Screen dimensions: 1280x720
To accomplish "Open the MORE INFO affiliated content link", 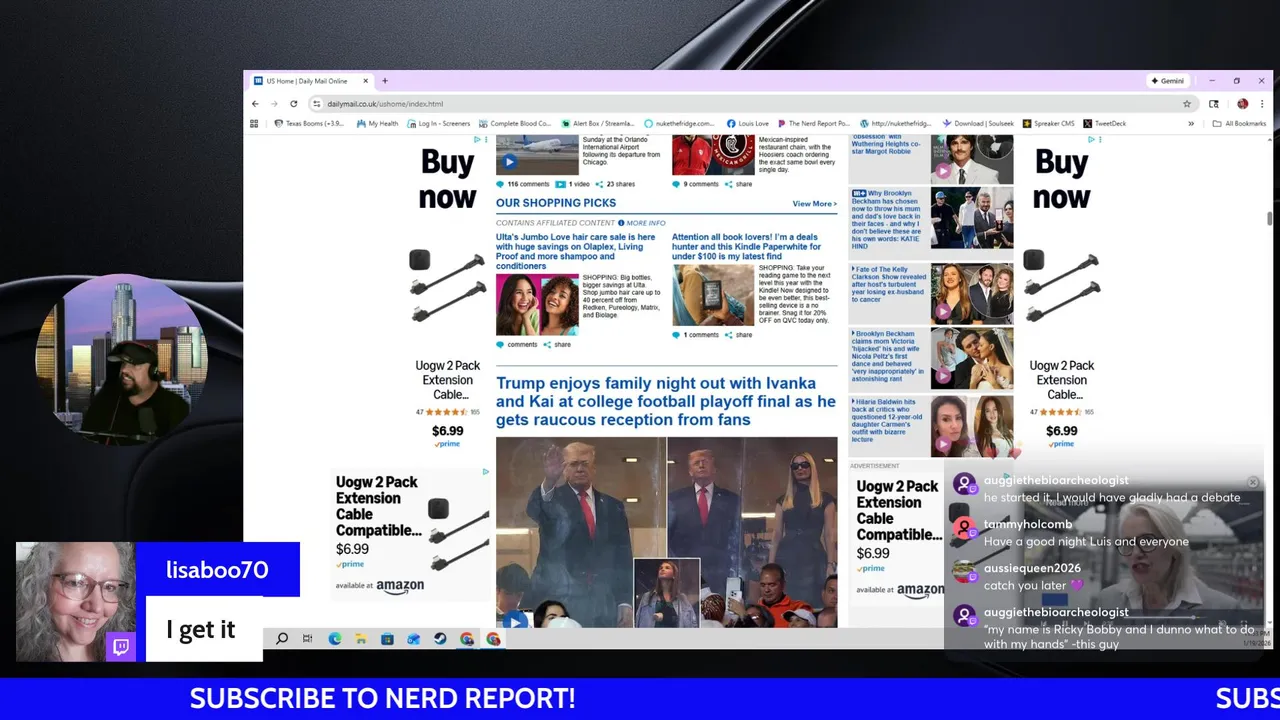I will click(x=642, y=223).
